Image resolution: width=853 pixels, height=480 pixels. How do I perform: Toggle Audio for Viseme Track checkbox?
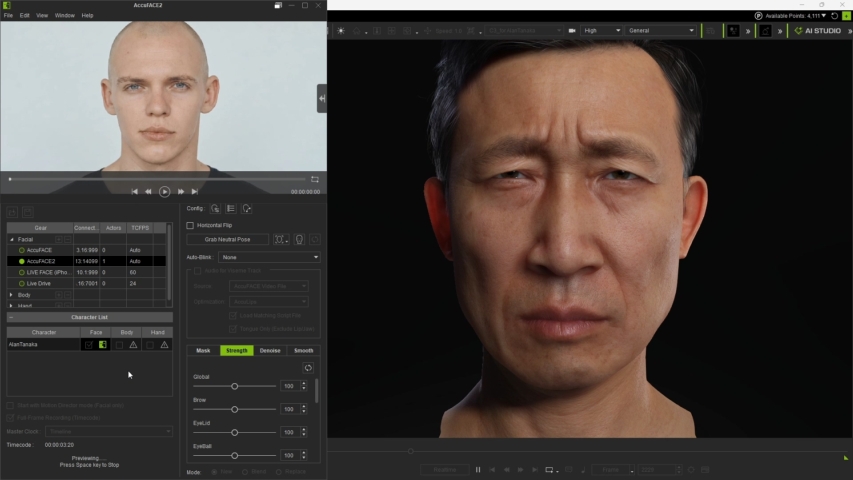(x=197, y=270)
